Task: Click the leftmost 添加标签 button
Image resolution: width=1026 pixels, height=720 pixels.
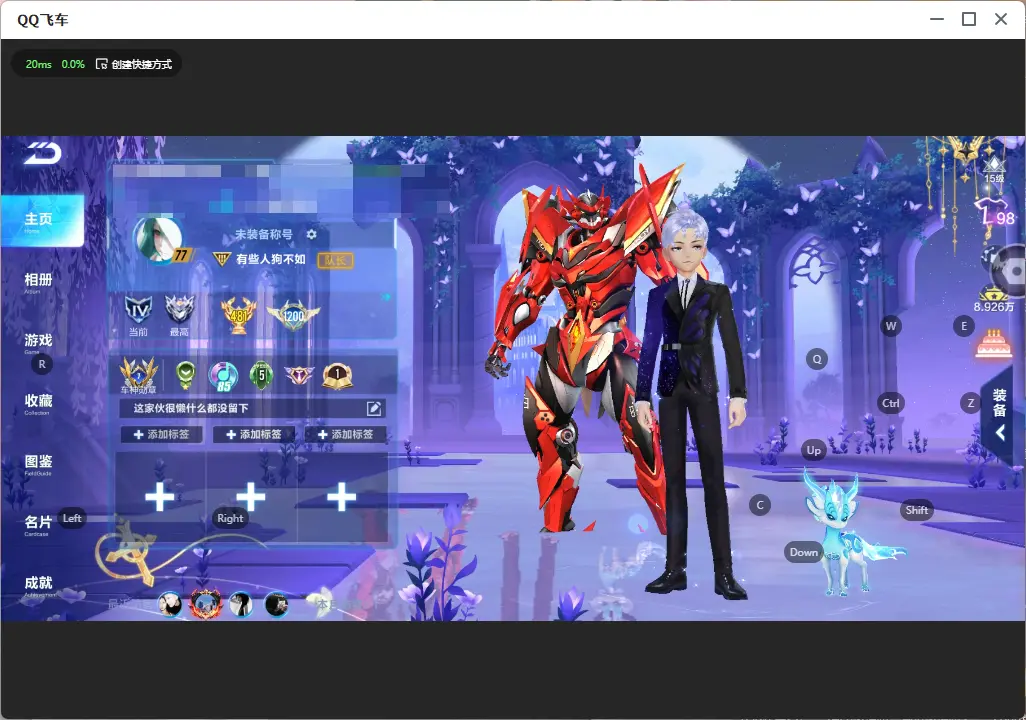Action: [162, 434]
